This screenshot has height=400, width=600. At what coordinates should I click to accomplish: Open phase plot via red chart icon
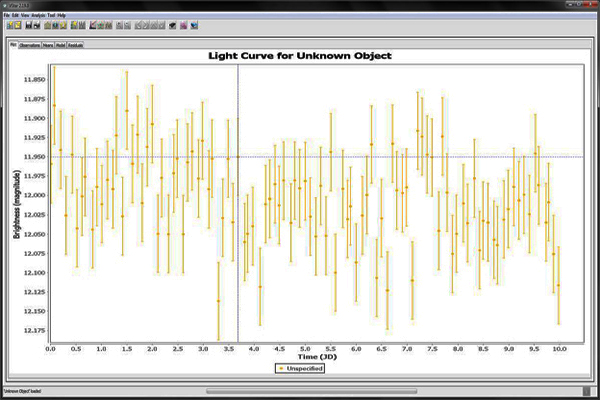[93, 25]
